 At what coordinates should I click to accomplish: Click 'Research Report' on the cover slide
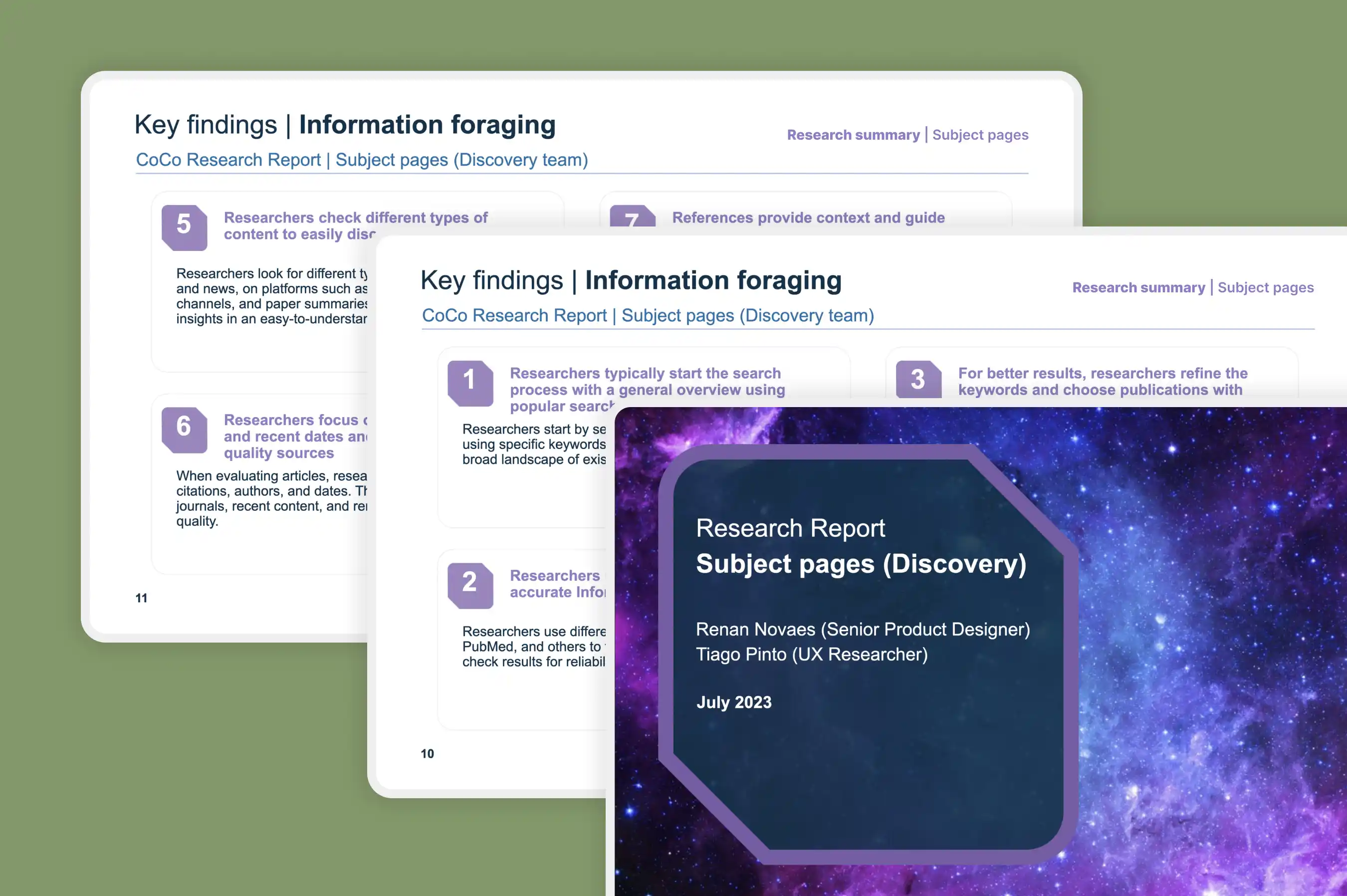(x=790, y=528)
